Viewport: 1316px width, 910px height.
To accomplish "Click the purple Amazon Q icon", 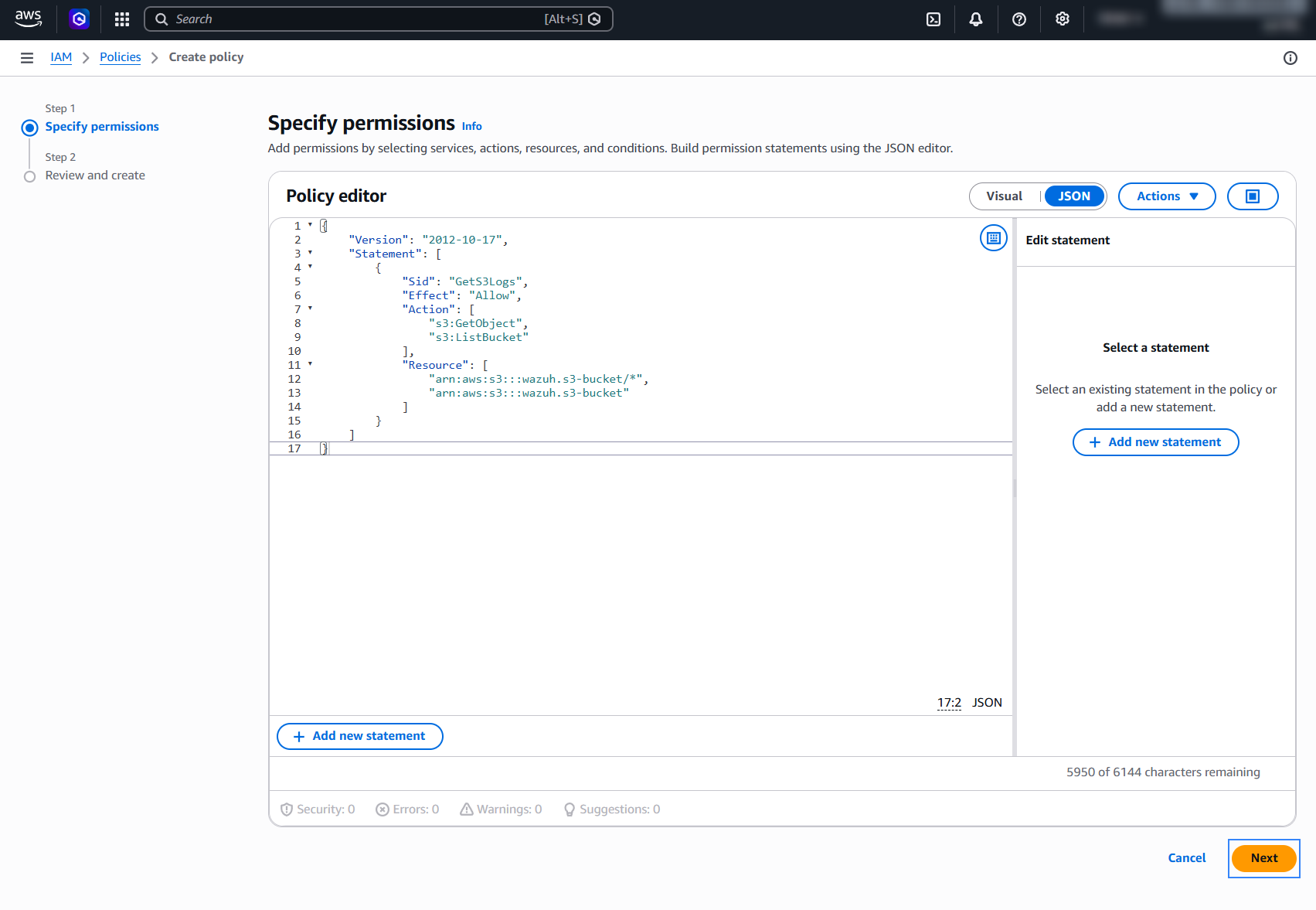I will point(79,19).
